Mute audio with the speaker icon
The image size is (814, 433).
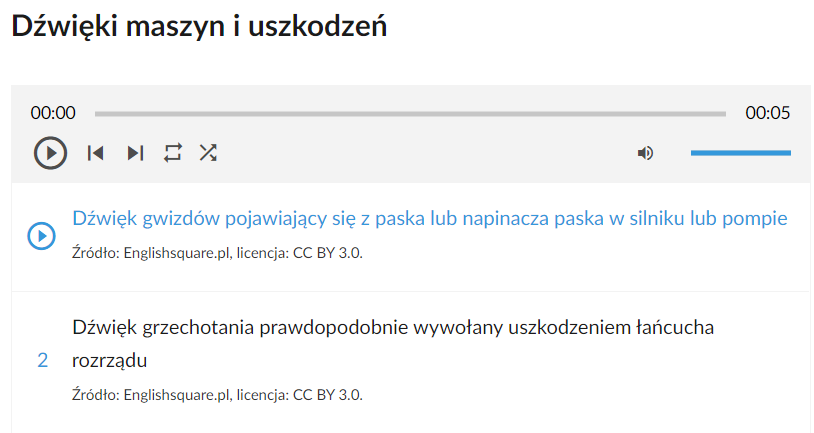[x=645, y=153]
